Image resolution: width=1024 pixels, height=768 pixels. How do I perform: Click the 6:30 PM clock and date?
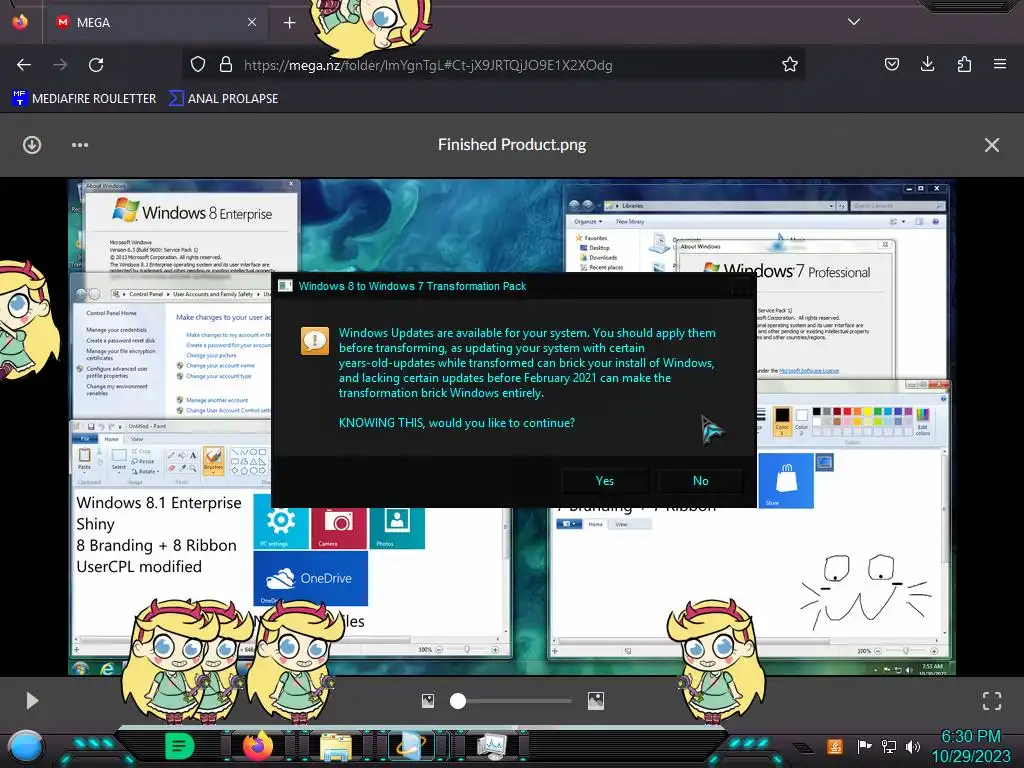pos(970,746)
